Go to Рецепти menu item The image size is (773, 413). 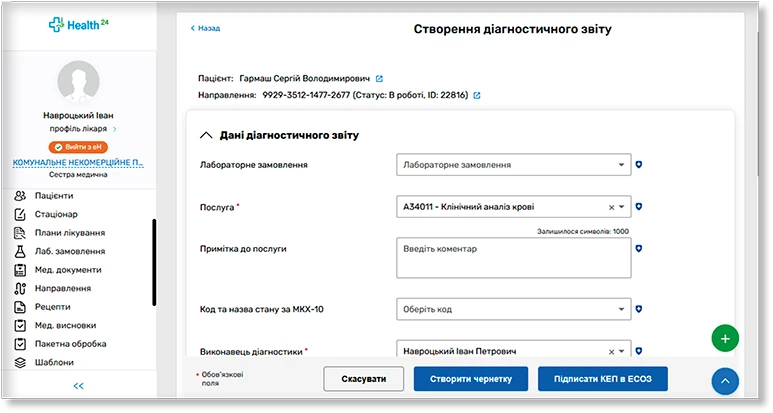[x=53, y=307]
